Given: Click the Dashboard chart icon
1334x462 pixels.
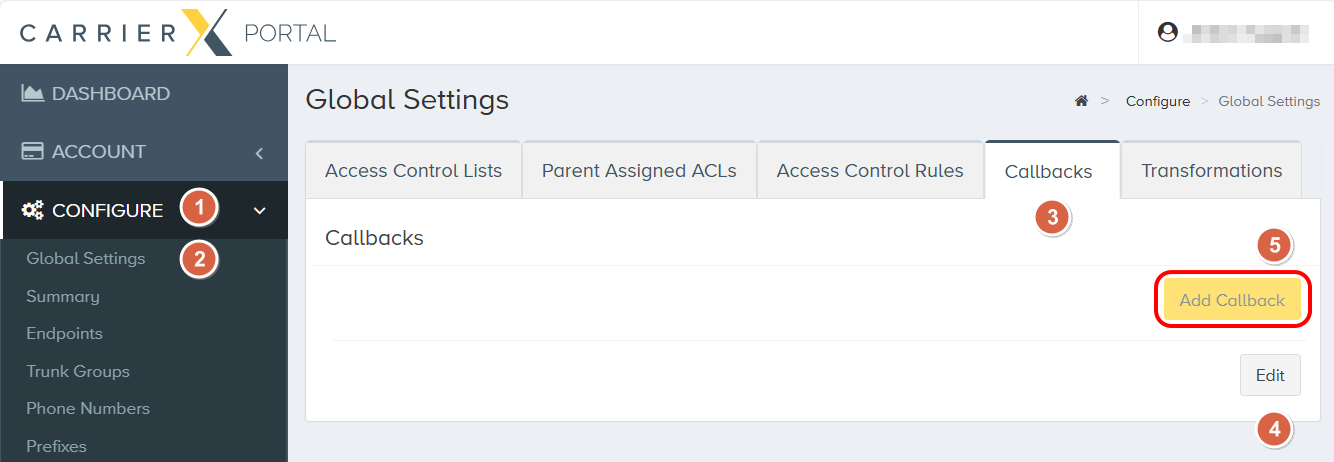Looking at the screenshot, I should [x=33, y=93].
